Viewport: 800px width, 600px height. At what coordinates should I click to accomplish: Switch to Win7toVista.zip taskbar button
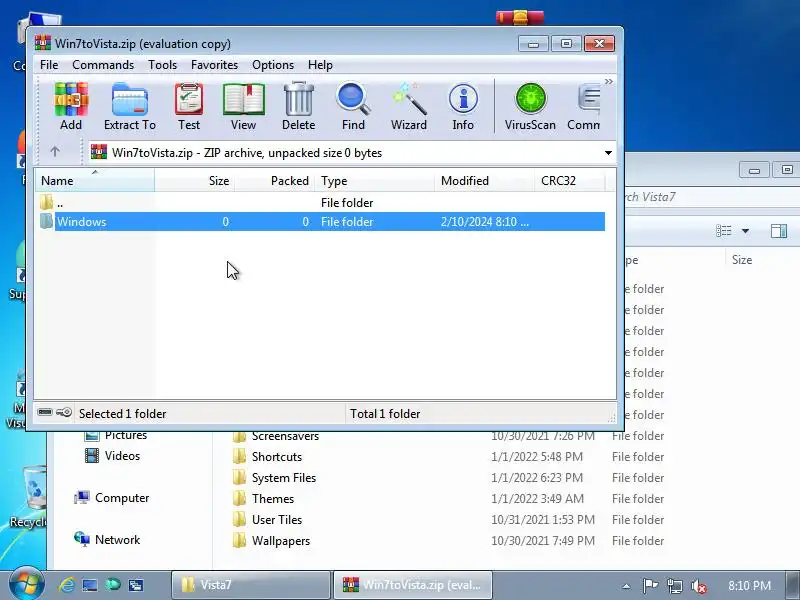click(x=412, y=585)
